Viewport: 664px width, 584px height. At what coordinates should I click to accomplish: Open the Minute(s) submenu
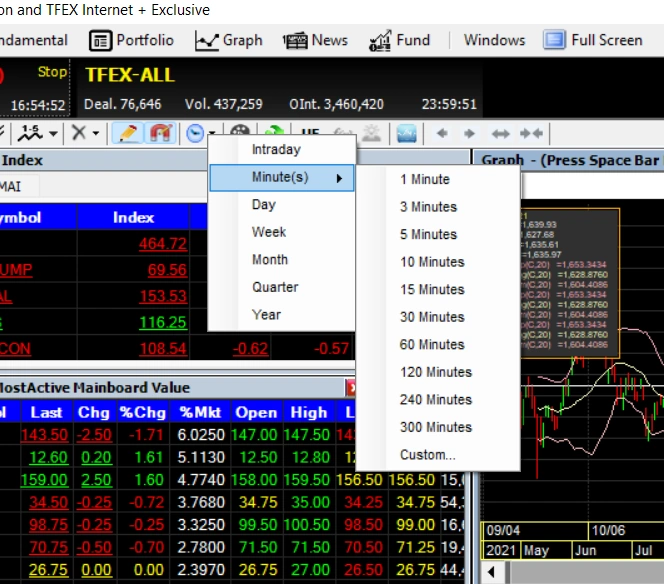pos(282,177)
